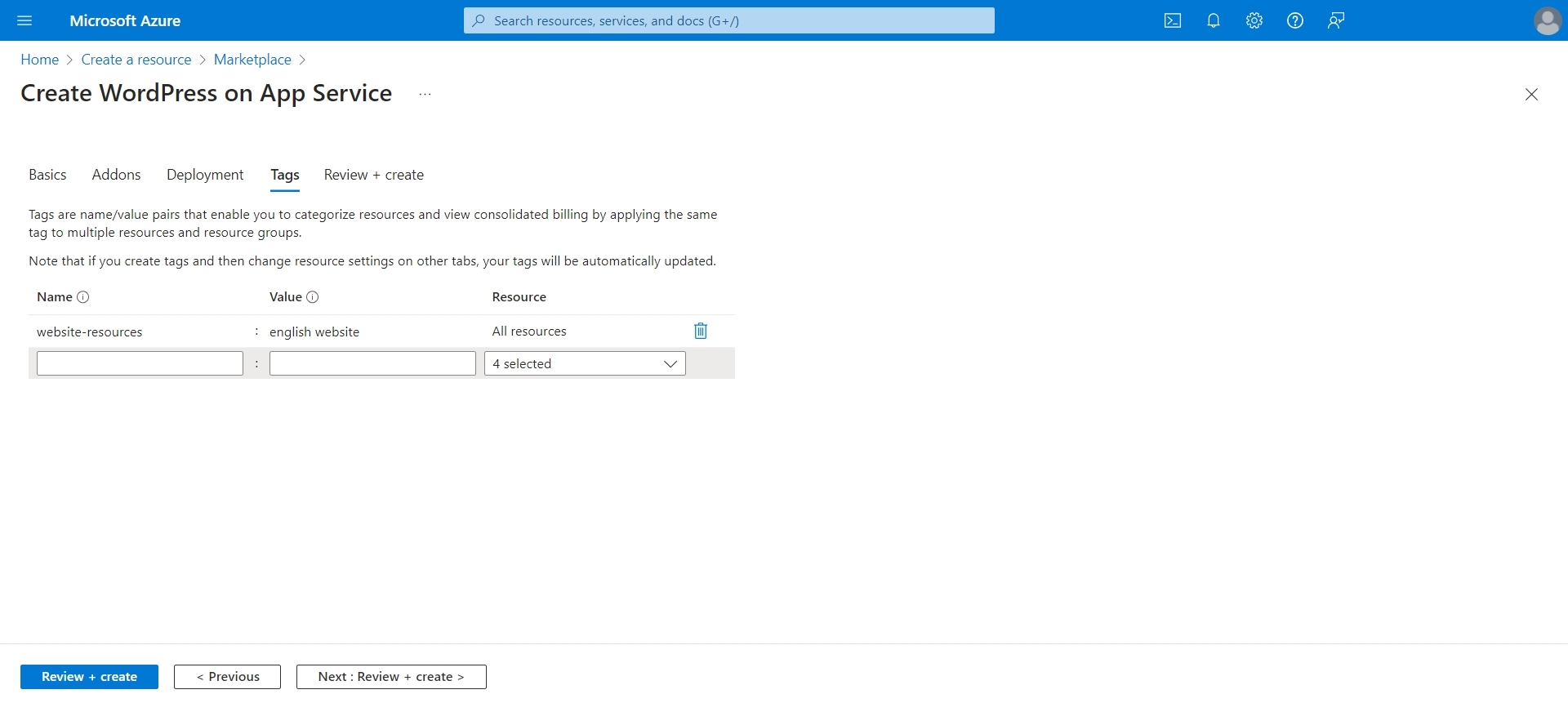Switch to the Deployment tab
Viewport: 1568px width, 703px height.
[x=205, y=175]
